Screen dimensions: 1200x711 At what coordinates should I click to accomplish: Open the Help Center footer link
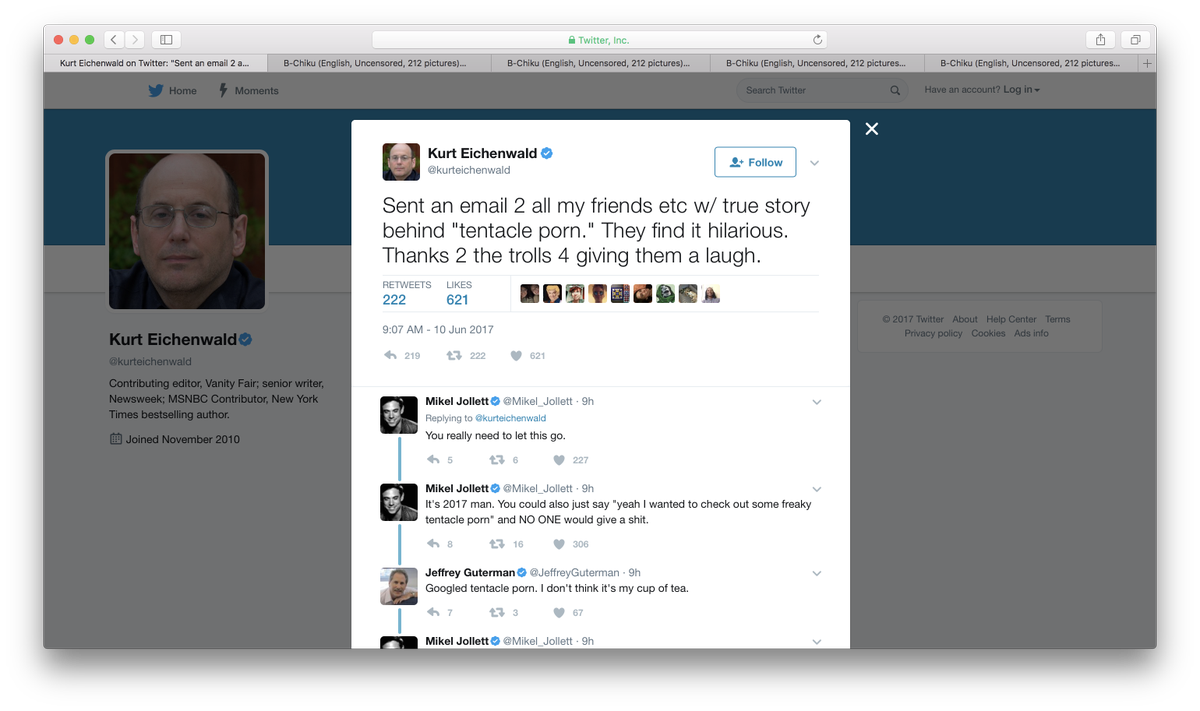pos(1011,319)
